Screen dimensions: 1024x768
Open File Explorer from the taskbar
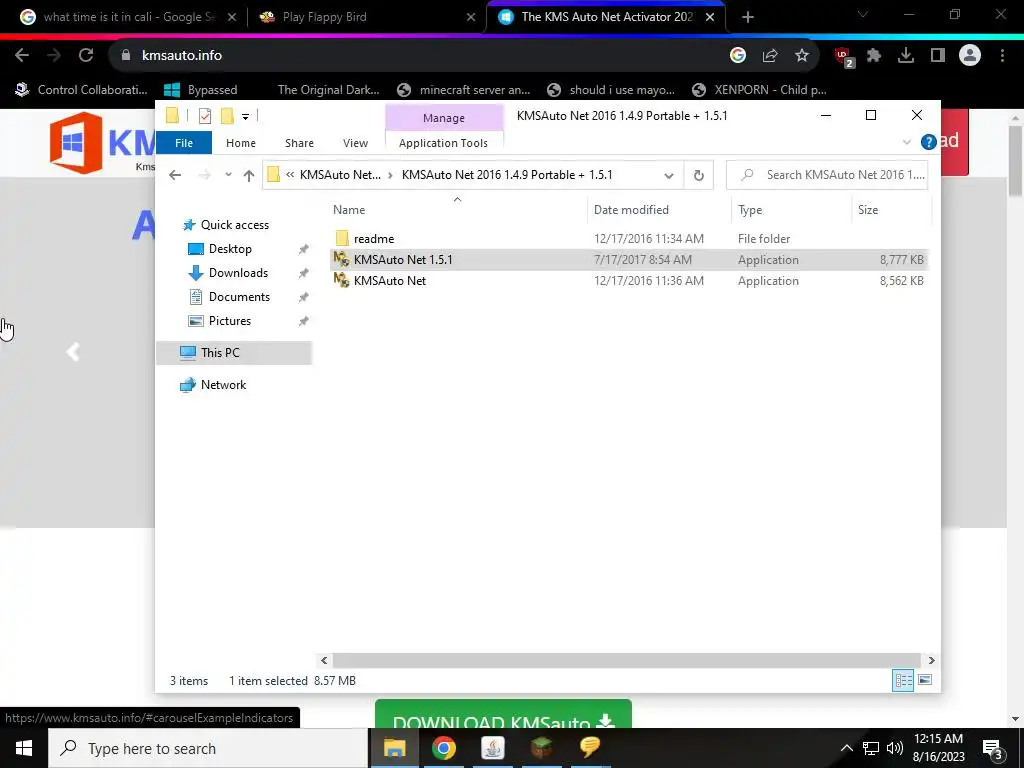[x=394, y=748]
